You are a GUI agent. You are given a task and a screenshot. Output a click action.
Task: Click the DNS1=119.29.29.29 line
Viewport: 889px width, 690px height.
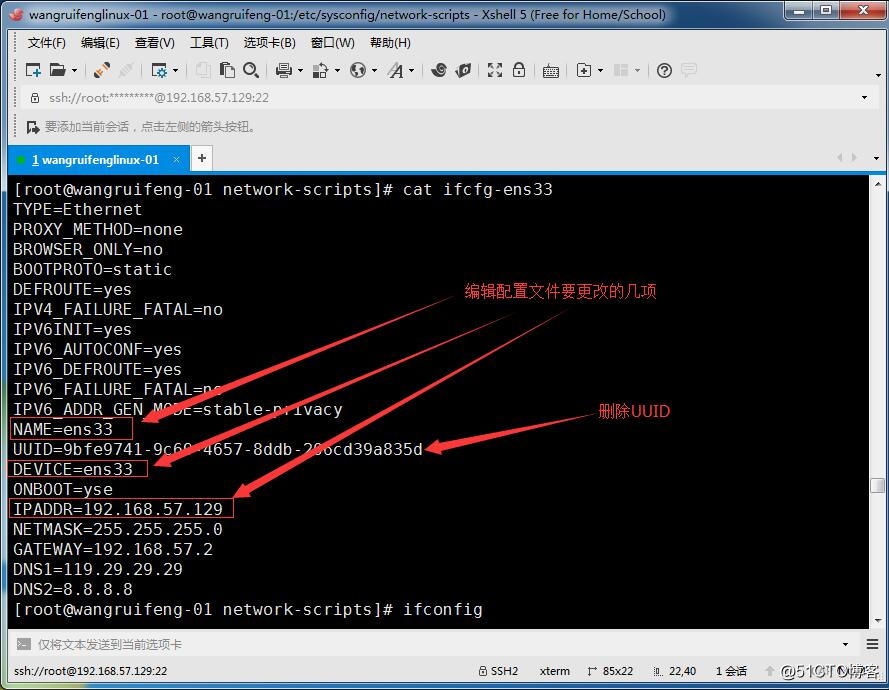tap(98, 569)
